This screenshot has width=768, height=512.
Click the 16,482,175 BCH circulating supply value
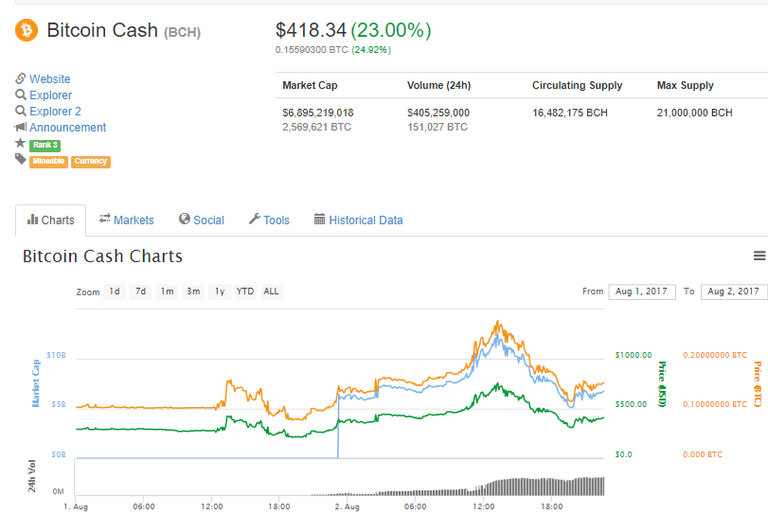coord(570,113)
